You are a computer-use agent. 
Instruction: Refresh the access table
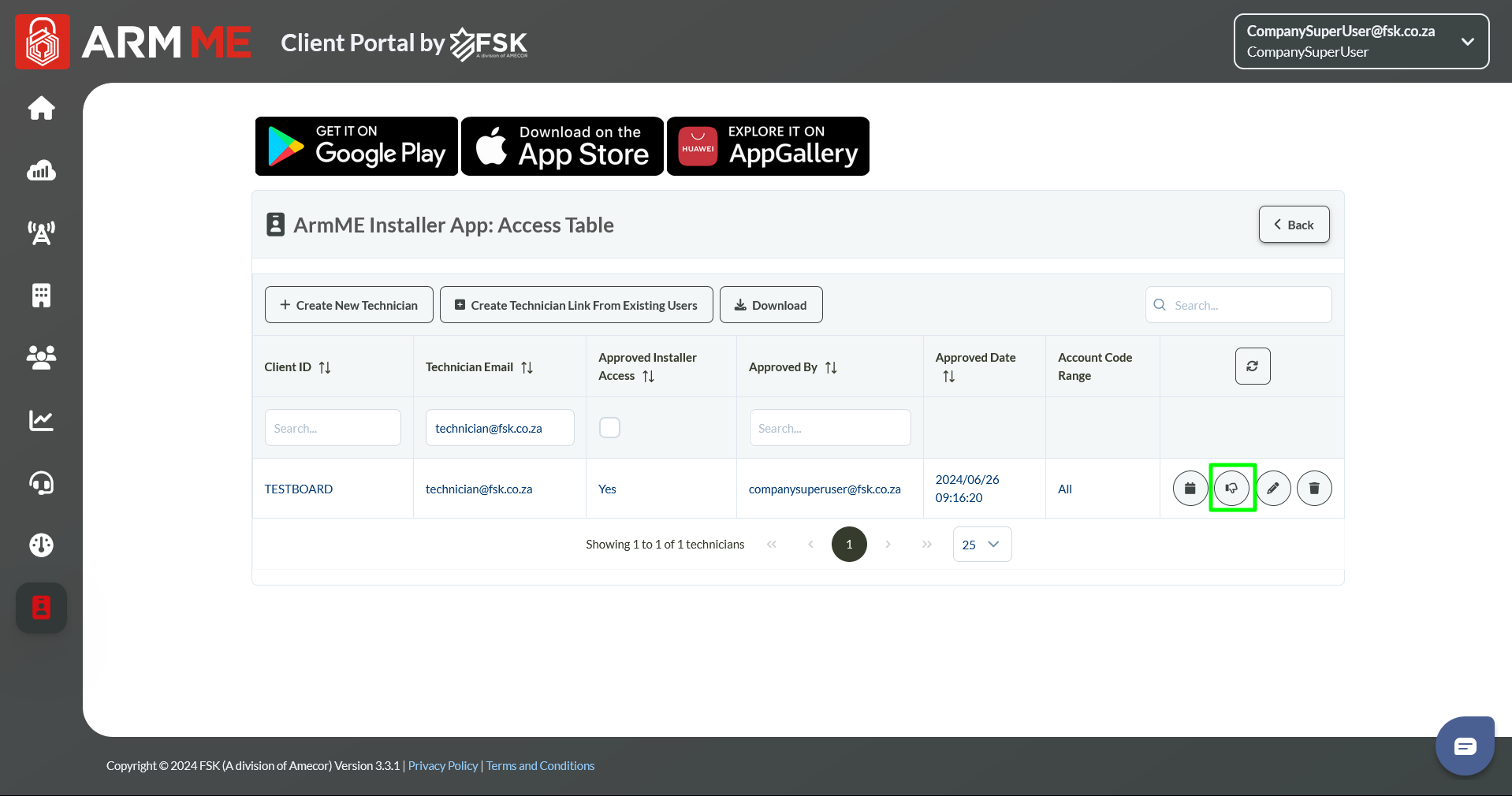click(x=1252, y=366)
